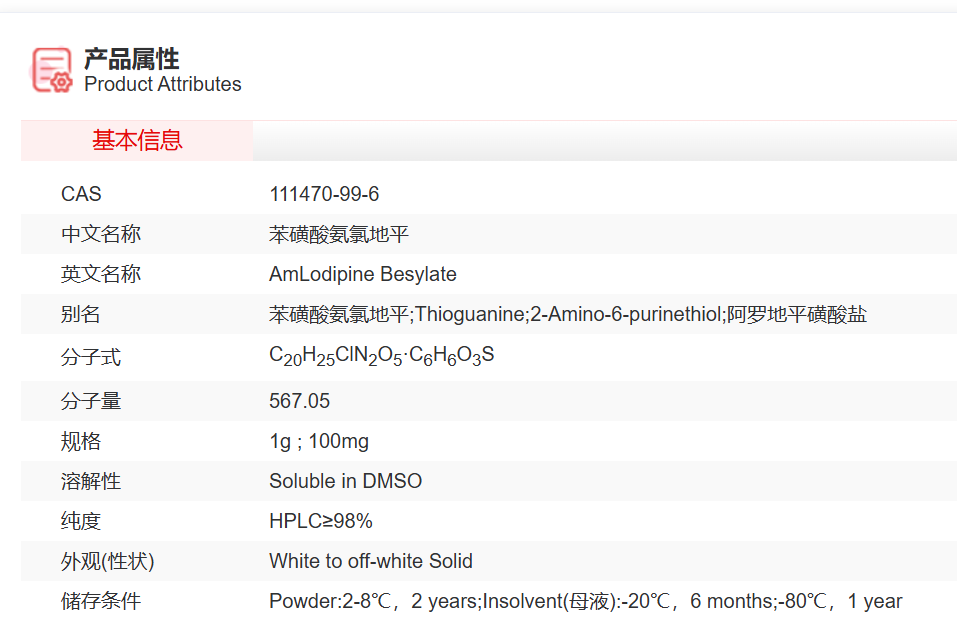The width and height of the screenshot is (957, 625).
Task: Click the specification 1g ; 100mg
Action: 319,441
